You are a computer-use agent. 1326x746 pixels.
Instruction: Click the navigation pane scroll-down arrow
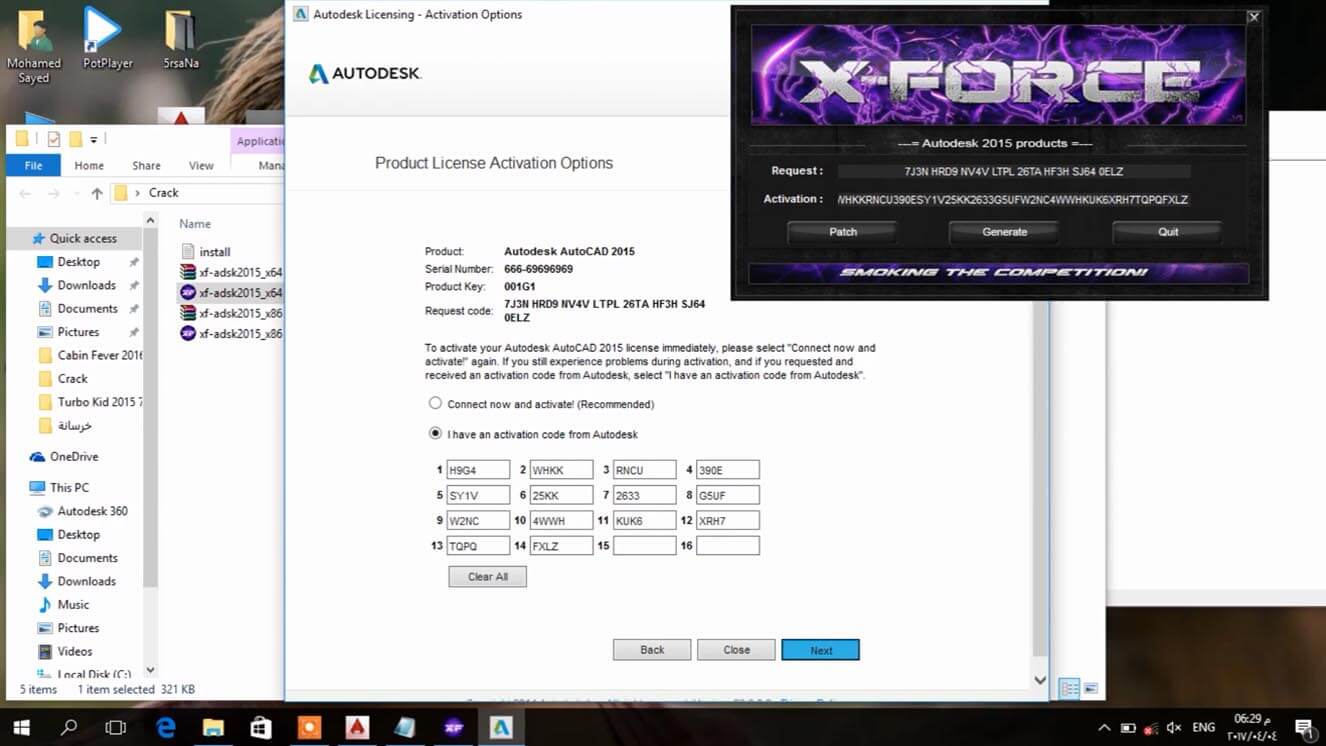tap(151, 671)
